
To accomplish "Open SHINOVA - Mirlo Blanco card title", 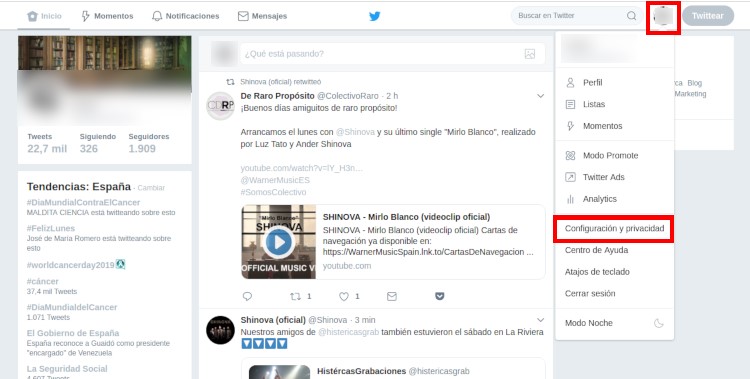I will 406,217.
